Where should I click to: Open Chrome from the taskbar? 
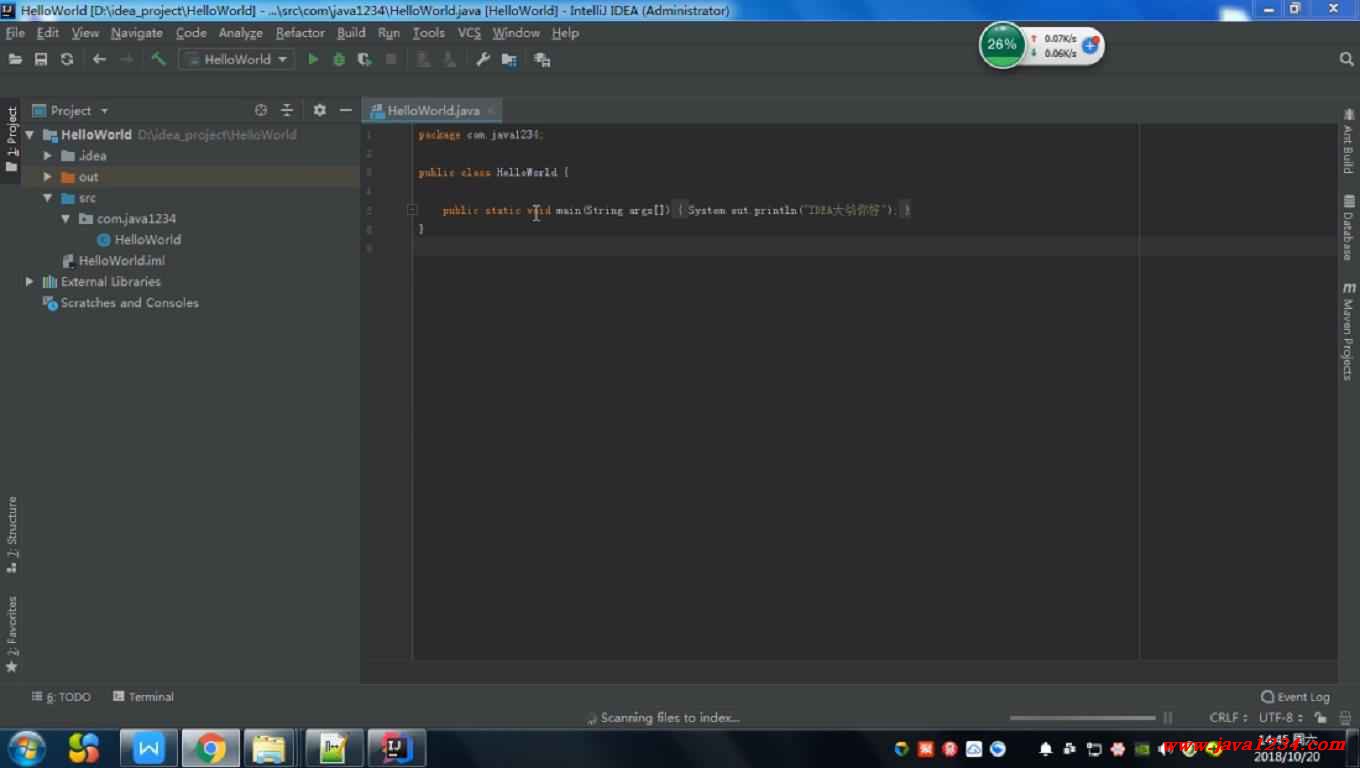coord(210,748)
